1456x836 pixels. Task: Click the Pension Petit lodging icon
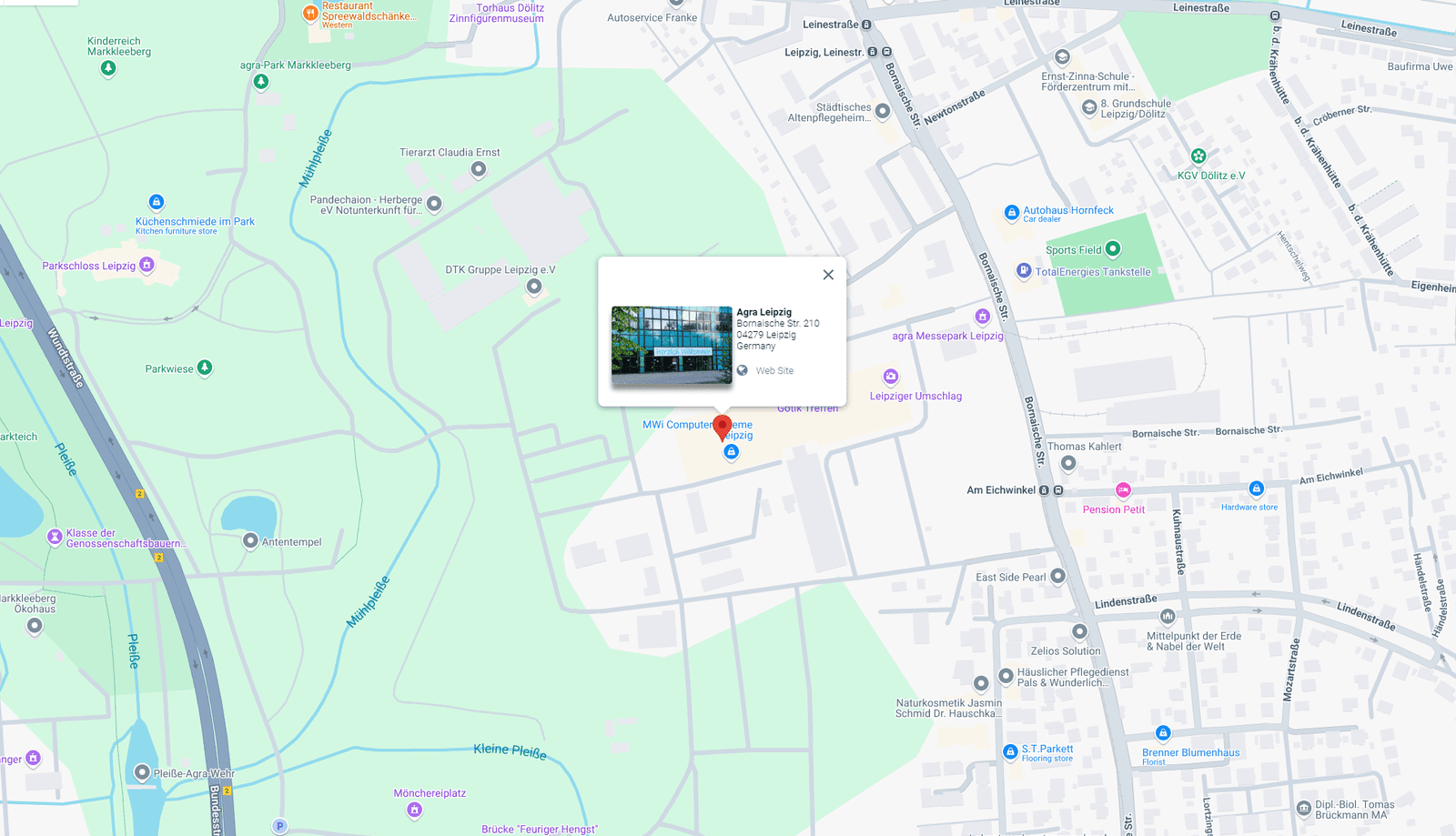click(x=1124, y=490)
